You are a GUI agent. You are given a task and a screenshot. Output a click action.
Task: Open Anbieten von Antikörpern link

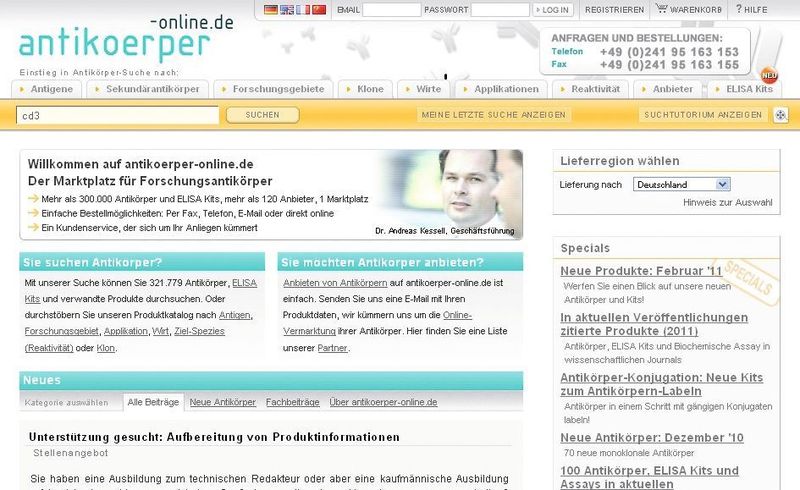click(x=335, y=283)
